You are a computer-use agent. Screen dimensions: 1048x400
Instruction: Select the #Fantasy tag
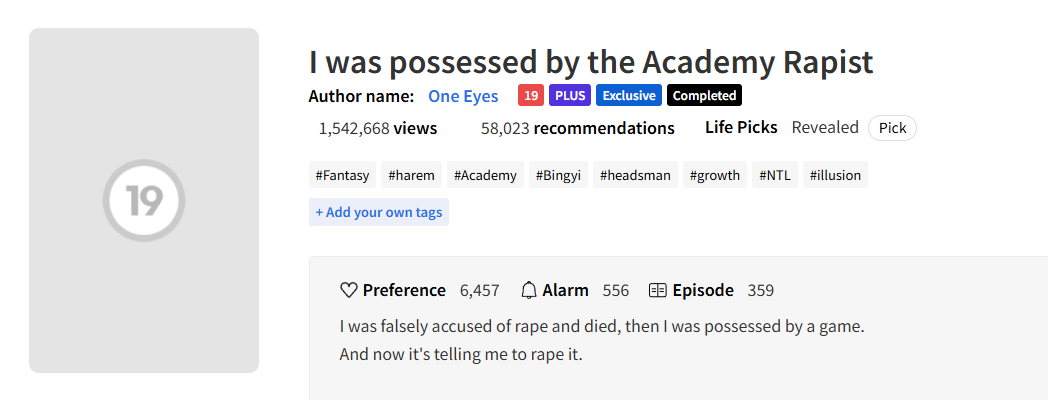pos(342,175)
